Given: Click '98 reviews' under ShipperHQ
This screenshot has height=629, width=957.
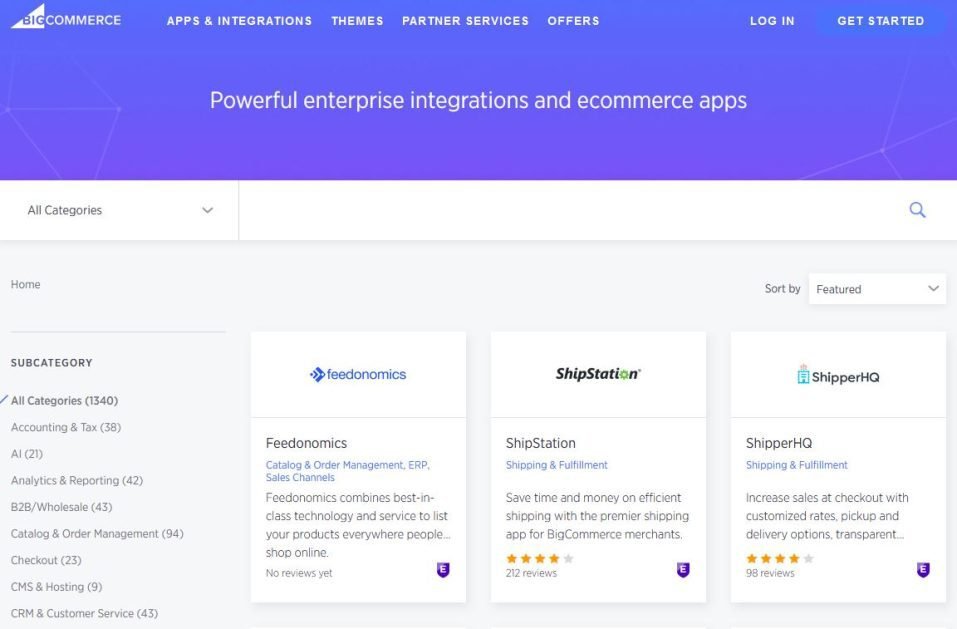Looking at the screenshot, I should pos(770,573).
